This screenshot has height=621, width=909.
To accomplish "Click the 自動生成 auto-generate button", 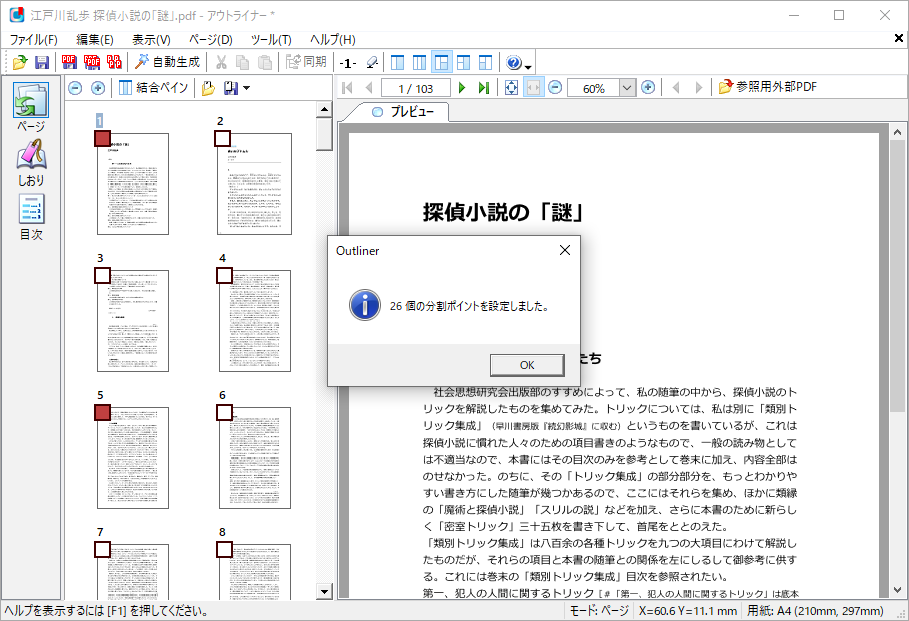I will pyautogui.click(x=167, y=62).
